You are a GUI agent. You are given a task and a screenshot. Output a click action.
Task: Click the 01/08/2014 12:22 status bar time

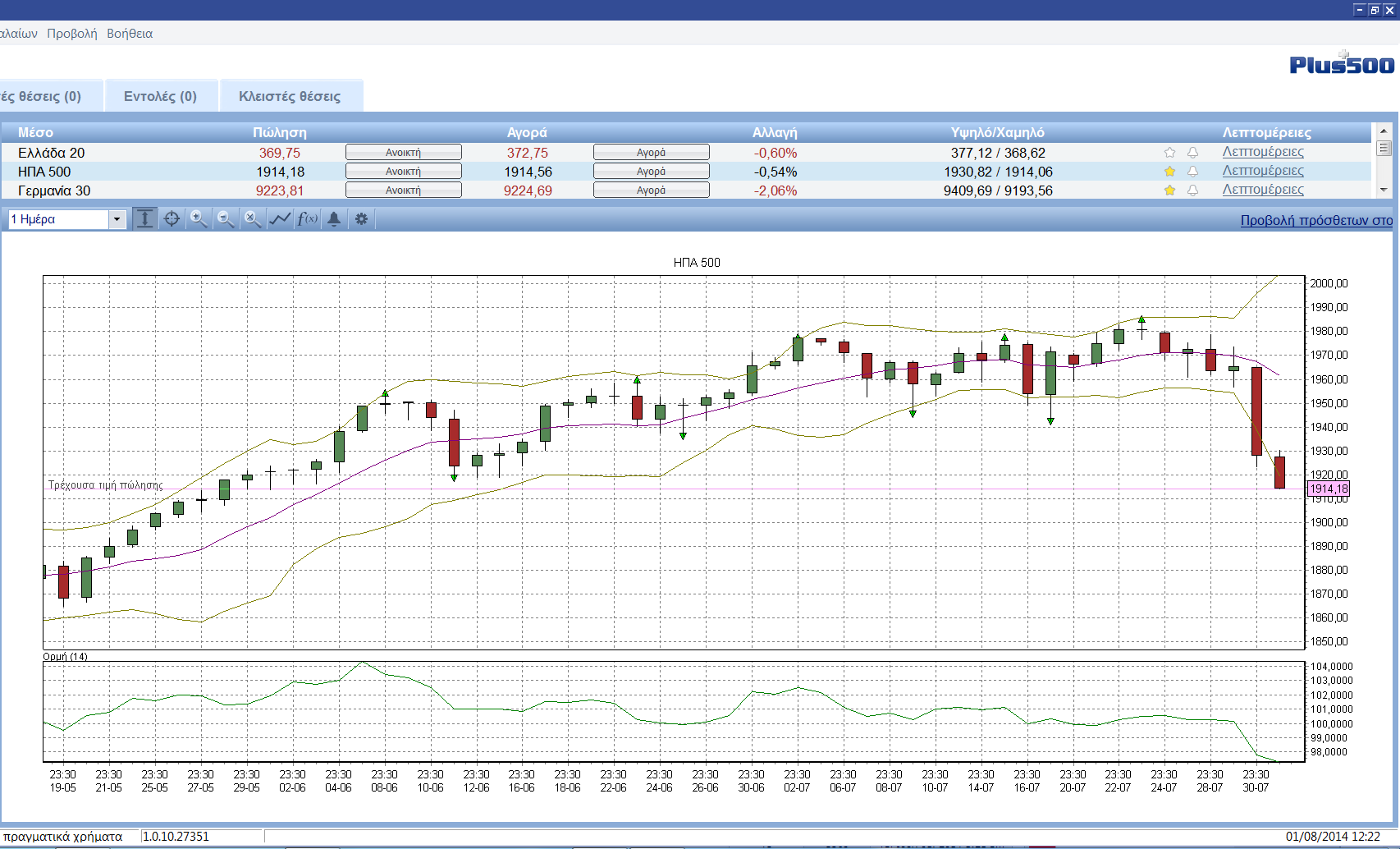(1333, 837)
